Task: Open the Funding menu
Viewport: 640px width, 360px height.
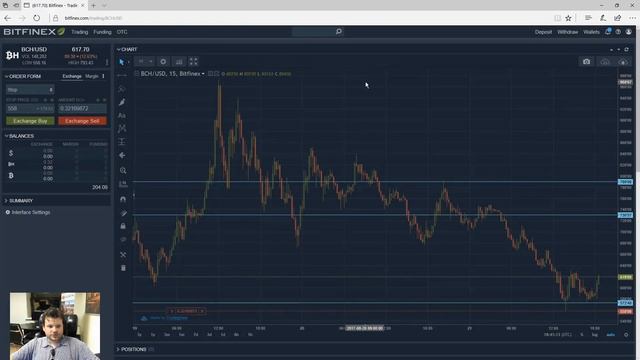Action: tap(102, 32)
